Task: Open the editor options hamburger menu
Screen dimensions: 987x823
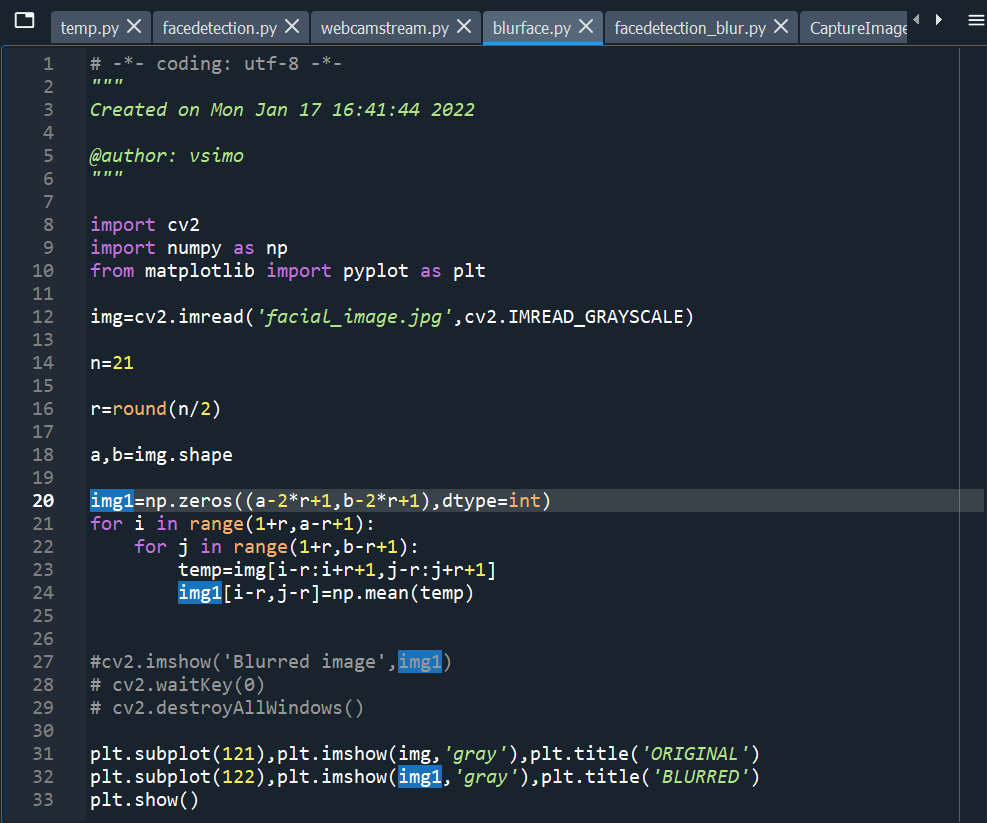Action: (x=976, y=21)
